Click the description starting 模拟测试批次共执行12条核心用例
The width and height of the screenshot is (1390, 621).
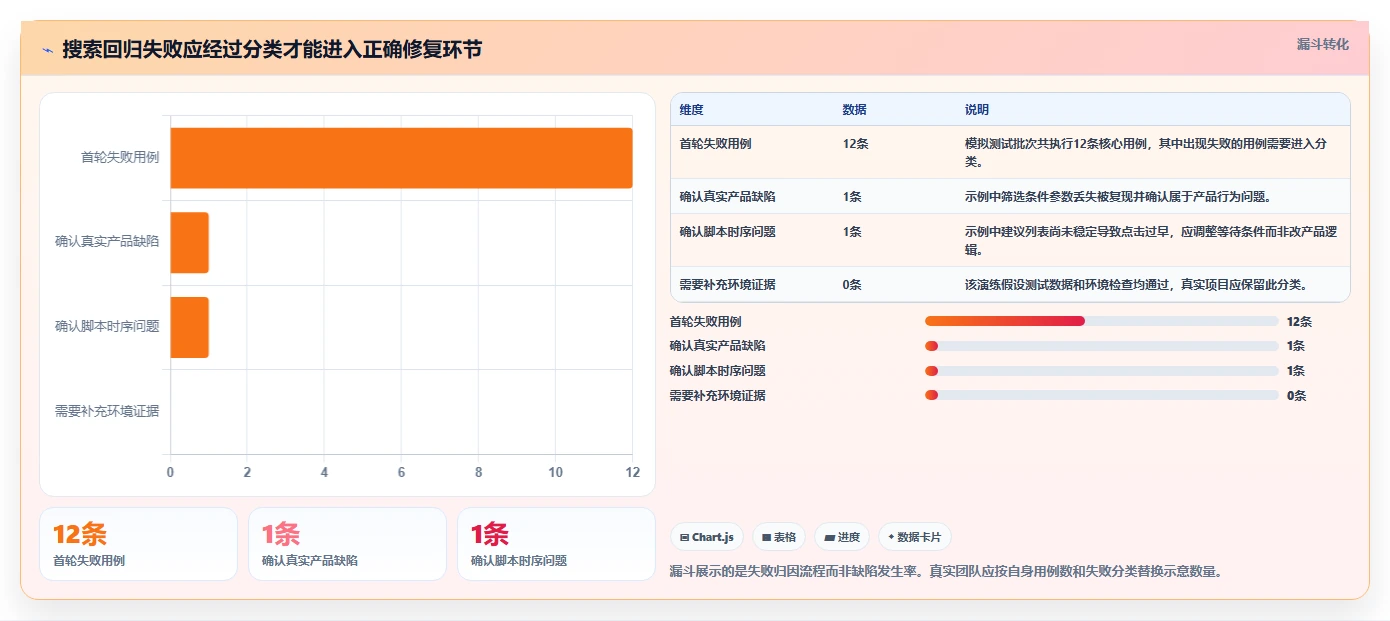(1146, 153)
